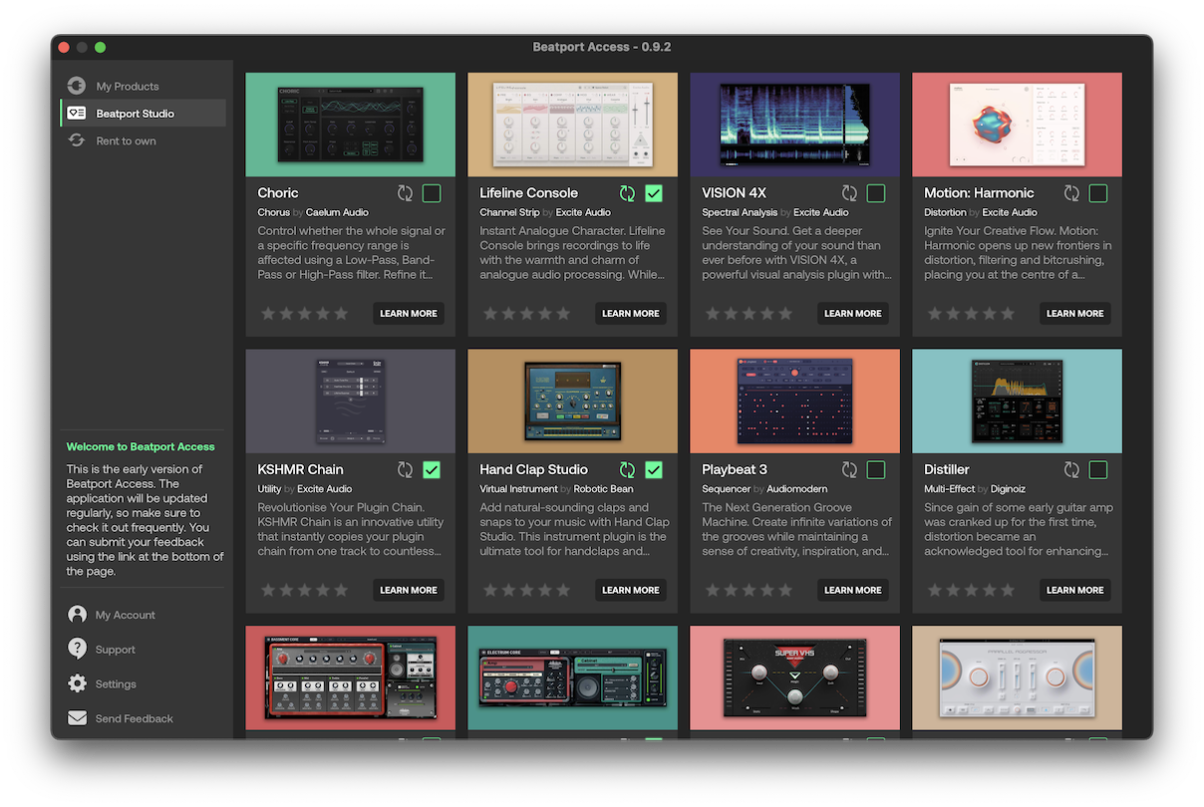This screenshot has width=1204, height=807.
Task: Click the Welcome to Beatport Access heading
Action: click(141, 447)
